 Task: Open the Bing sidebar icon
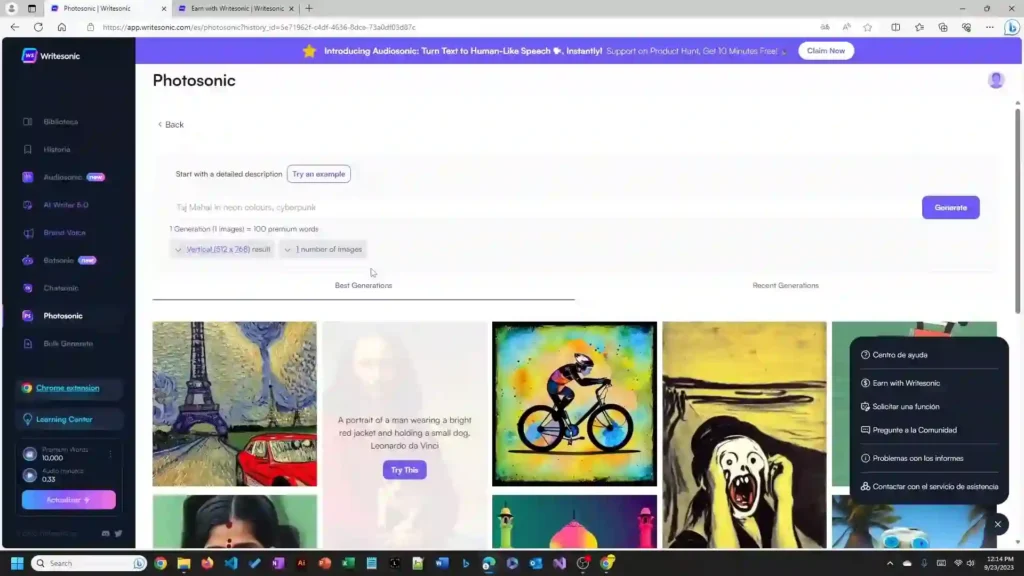point(1012,27)
